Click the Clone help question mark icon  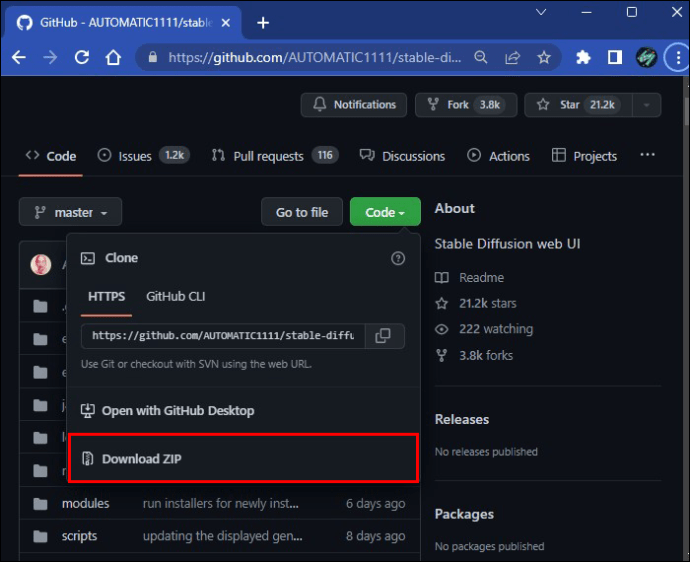(x=398, y=258)
